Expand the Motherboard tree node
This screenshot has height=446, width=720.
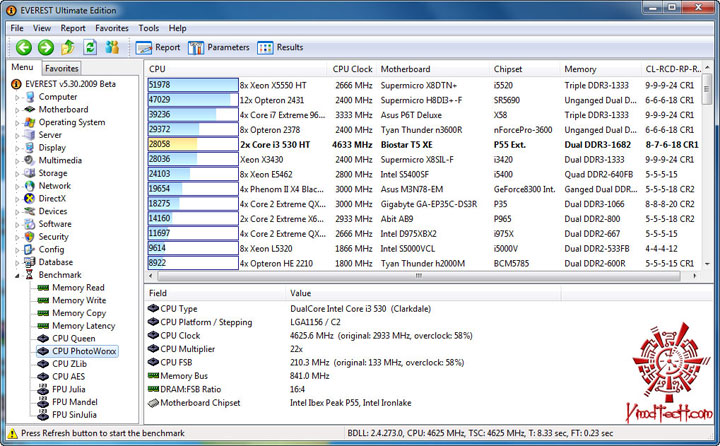[x=17, y=110]
